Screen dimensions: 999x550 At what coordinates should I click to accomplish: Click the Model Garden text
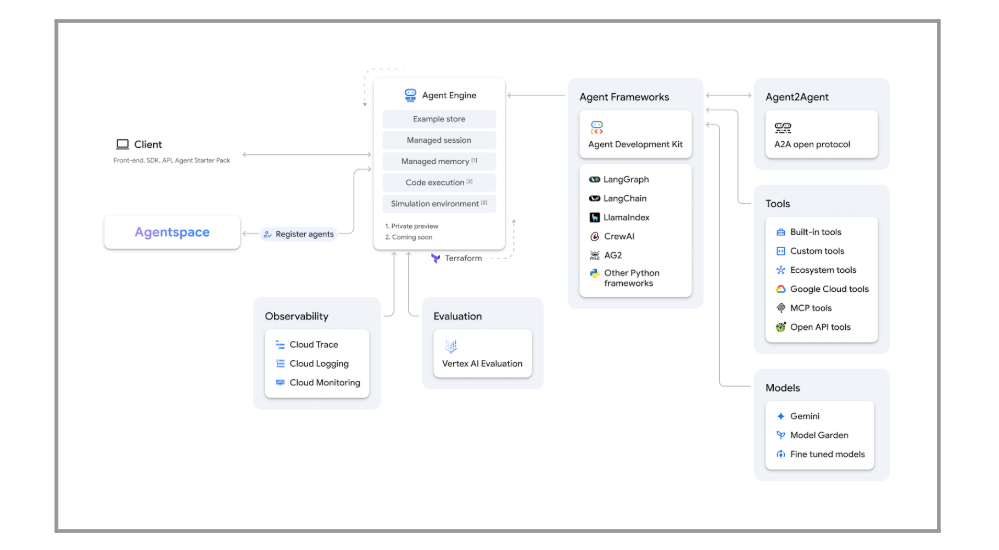819,435
